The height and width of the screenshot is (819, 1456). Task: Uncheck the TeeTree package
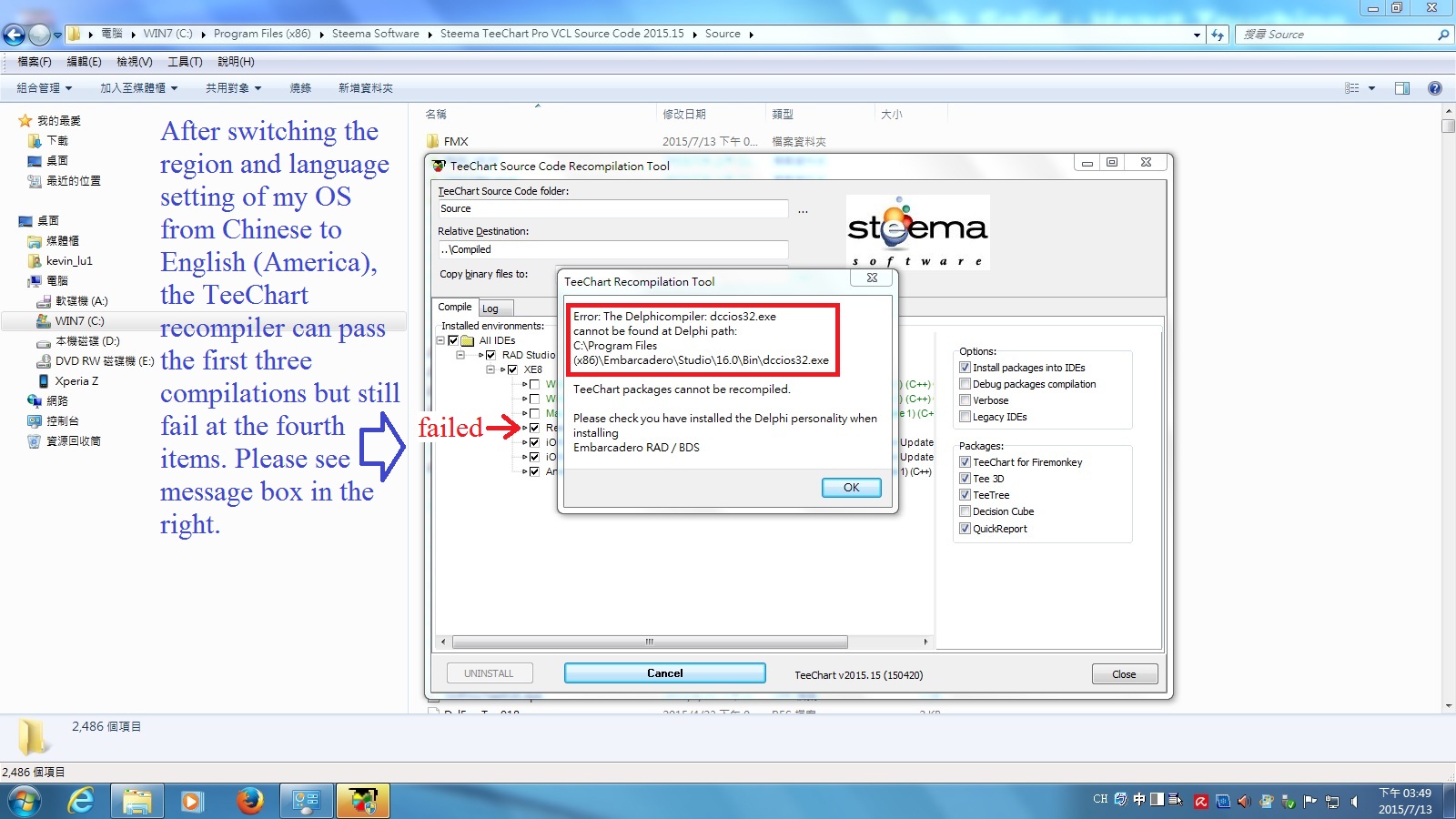click(965, 495)
